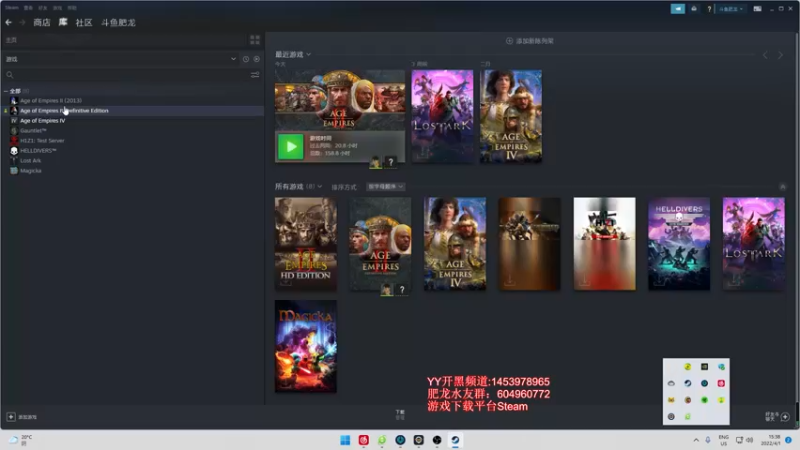Collapse hidden tray icons chevron on taskbar
Image resolution: width=800 pixels, height=450 pixels.
[x=696, y=440]
